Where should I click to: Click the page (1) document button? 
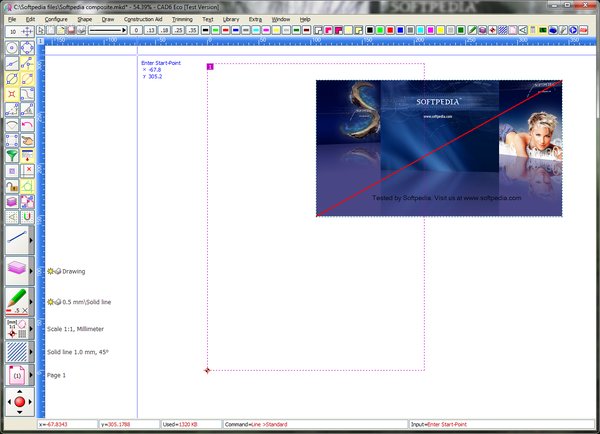coord(17,375)
